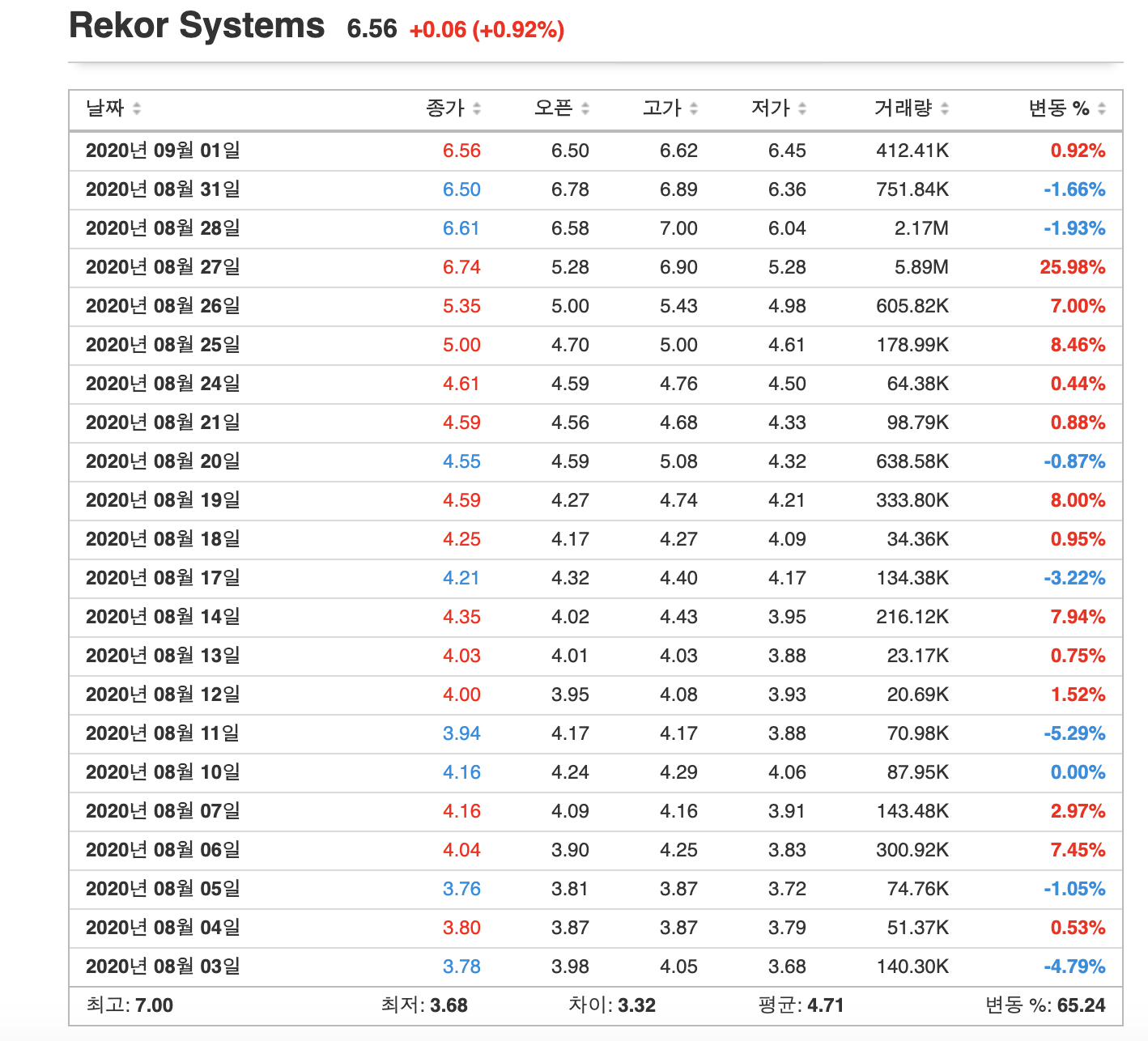
Task: Click the 거래량 column header label
Action: pos(904,108)
